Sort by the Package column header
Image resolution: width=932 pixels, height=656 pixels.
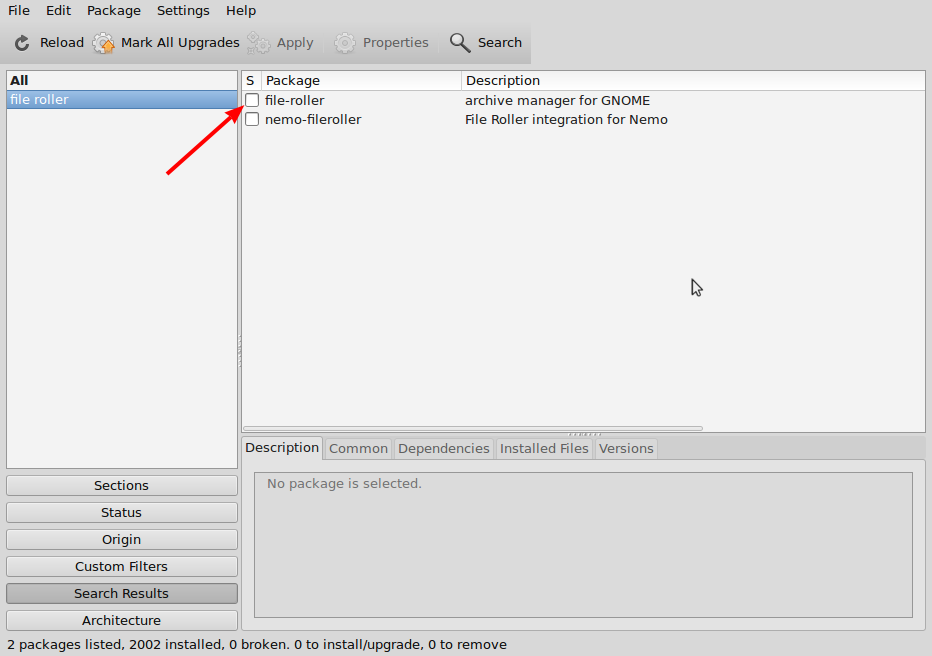[361, 81]
